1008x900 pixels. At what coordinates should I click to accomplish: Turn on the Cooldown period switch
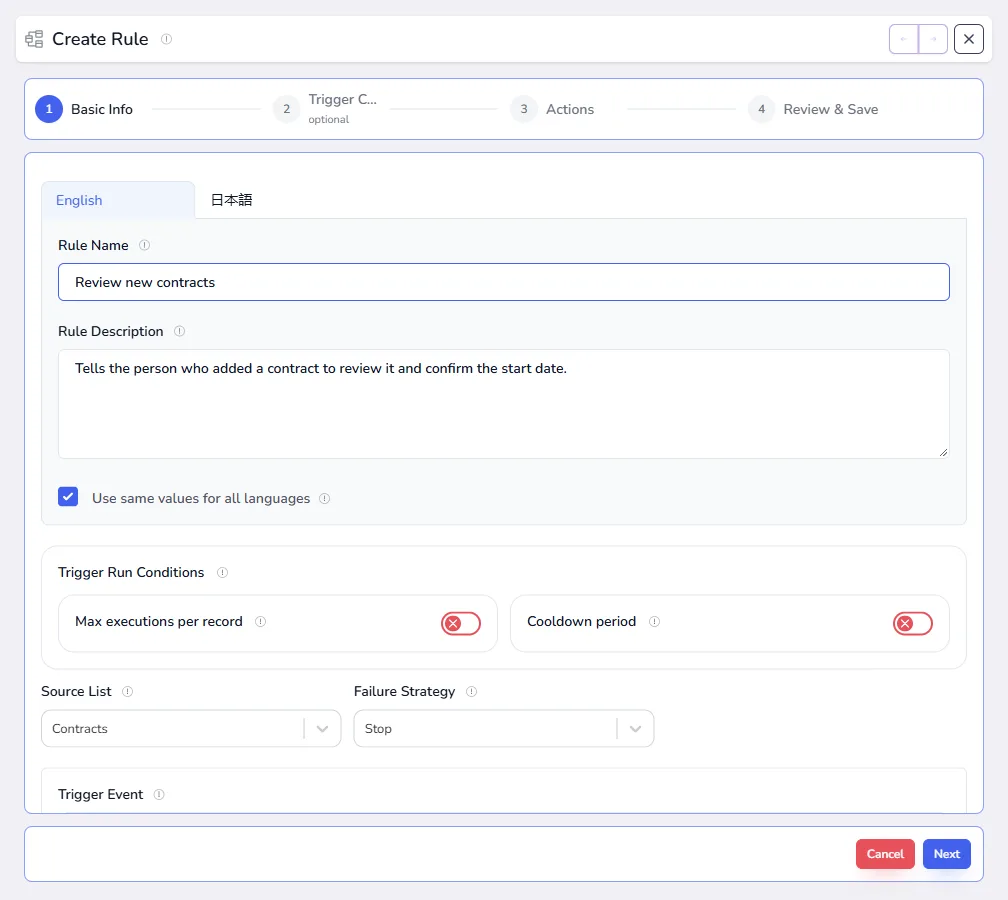coord(912,623)
